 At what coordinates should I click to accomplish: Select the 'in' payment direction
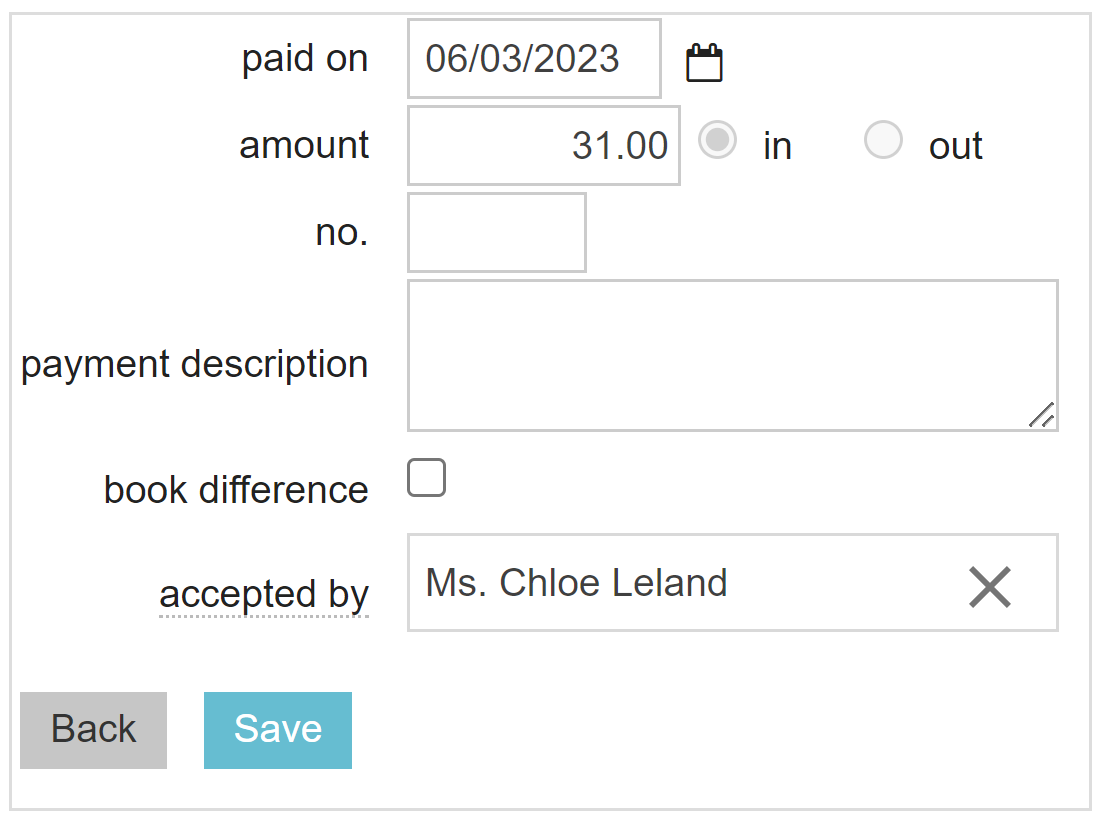click(718, 142)
